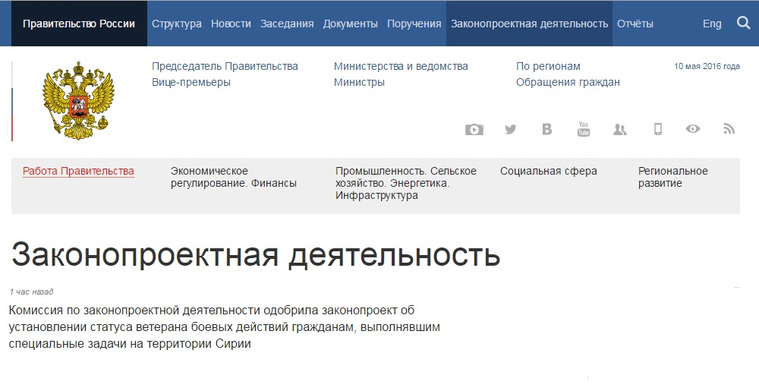Subscribe via the RSS feed icon
Viewport: 759px width, 391px height.
coord(729,129)
